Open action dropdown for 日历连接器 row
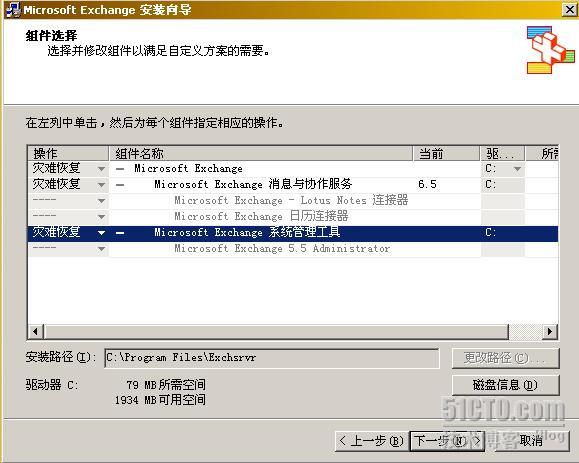579x463 pixels. tap(101, 217)
